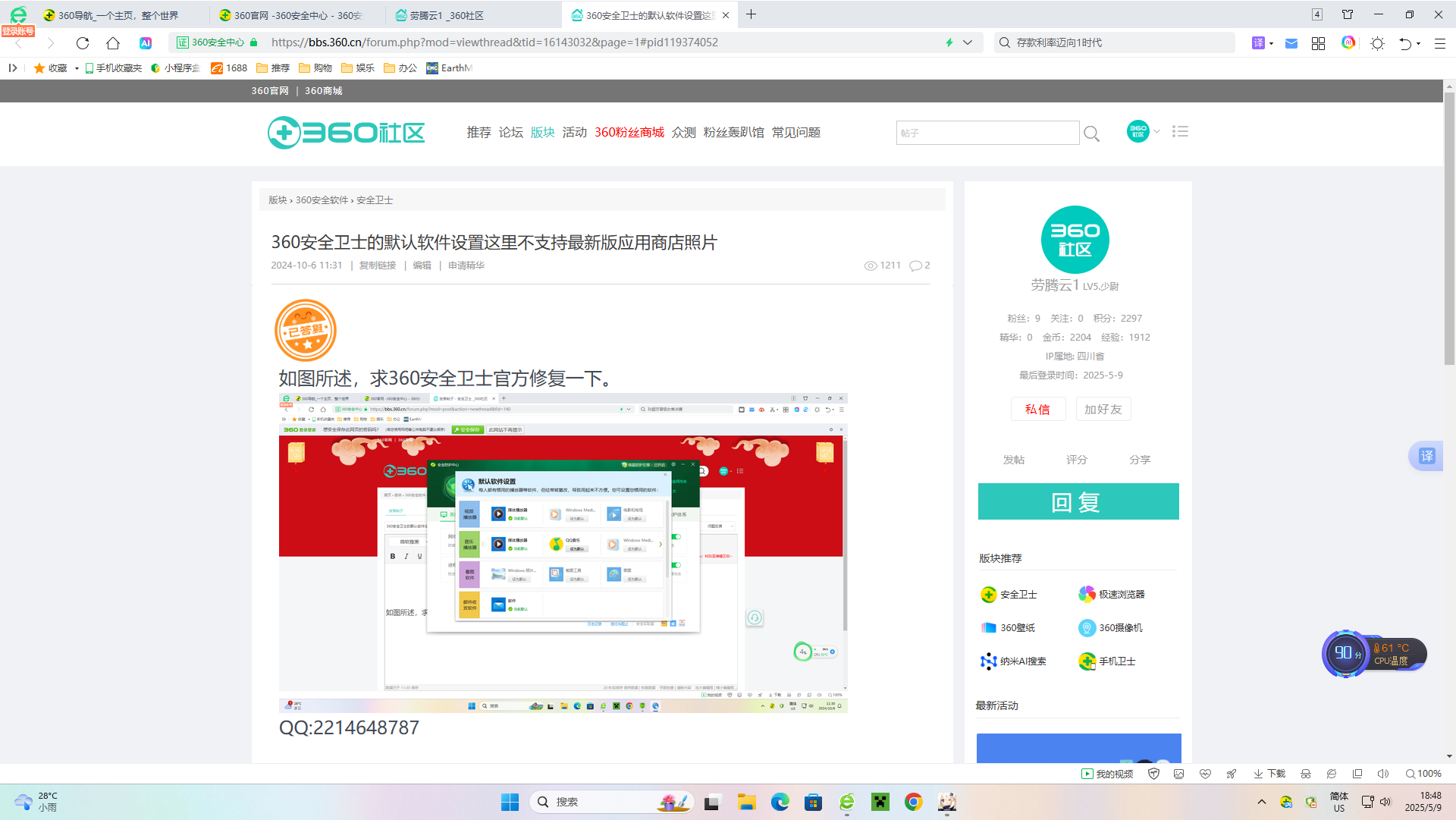Click the tab count box showing 4
The width and height of the screenshot is (1456, 820).
click(x=1317, y=14)
